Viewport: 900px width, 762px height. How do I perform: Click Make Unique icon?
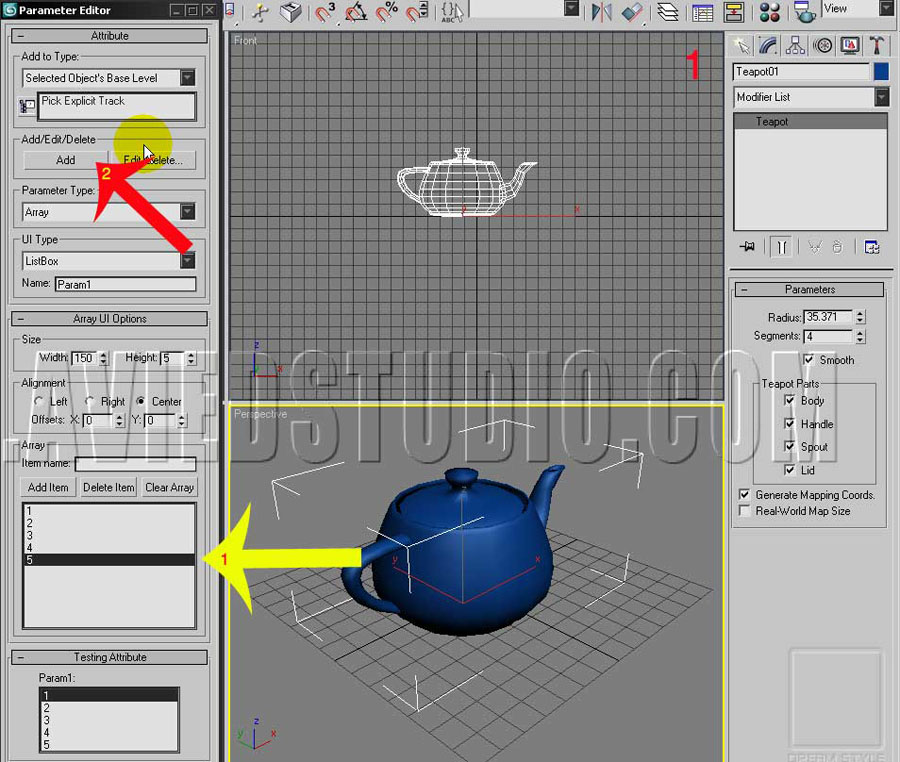point(814,247)
